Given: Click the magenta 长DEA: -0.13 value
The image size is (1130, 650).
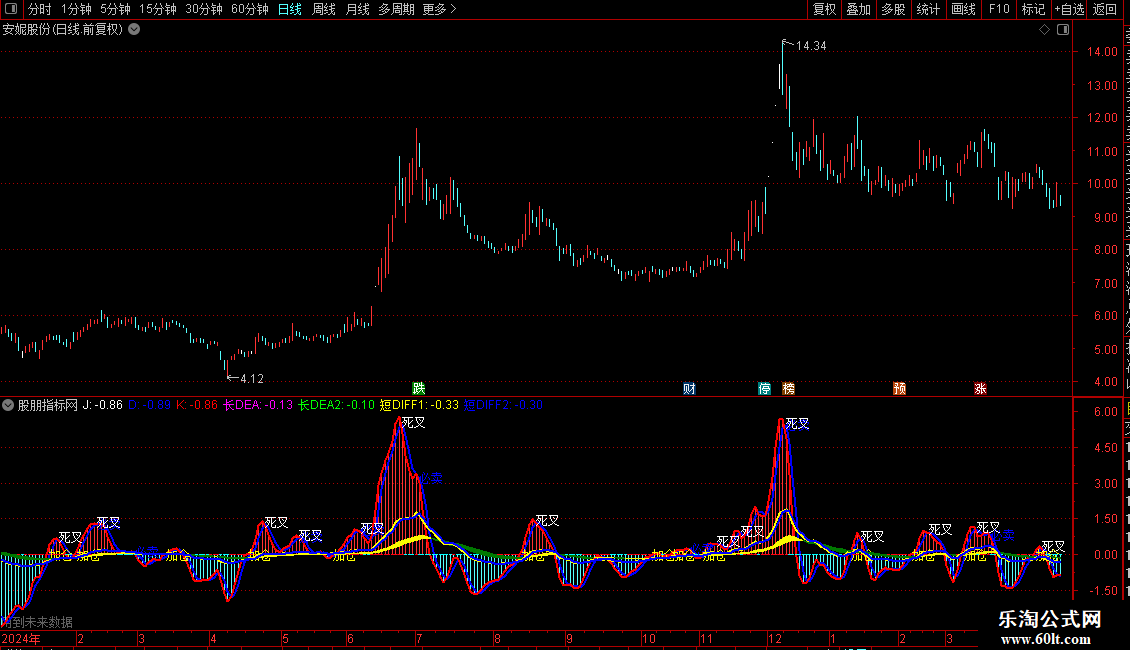Looking at the screenshot, I should click(x=258, y=405).
